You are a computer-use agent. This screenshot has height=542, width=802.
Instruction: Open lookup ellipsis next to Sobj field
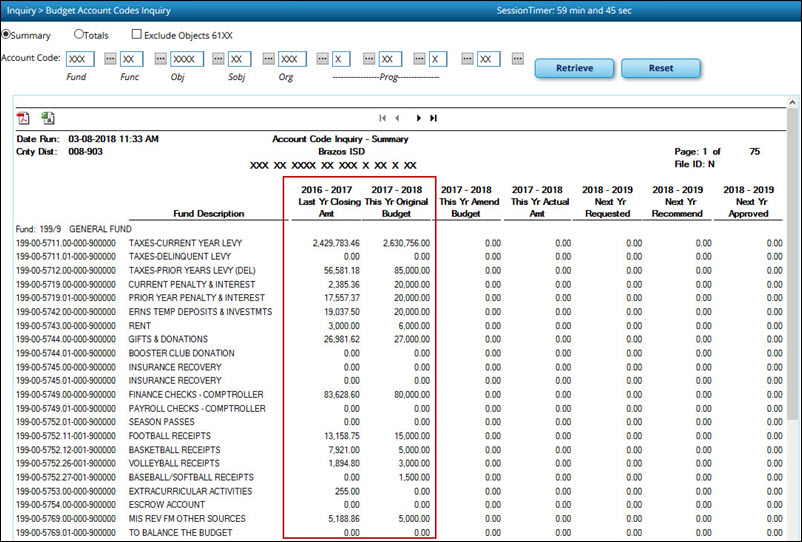[x=267, y=59]
